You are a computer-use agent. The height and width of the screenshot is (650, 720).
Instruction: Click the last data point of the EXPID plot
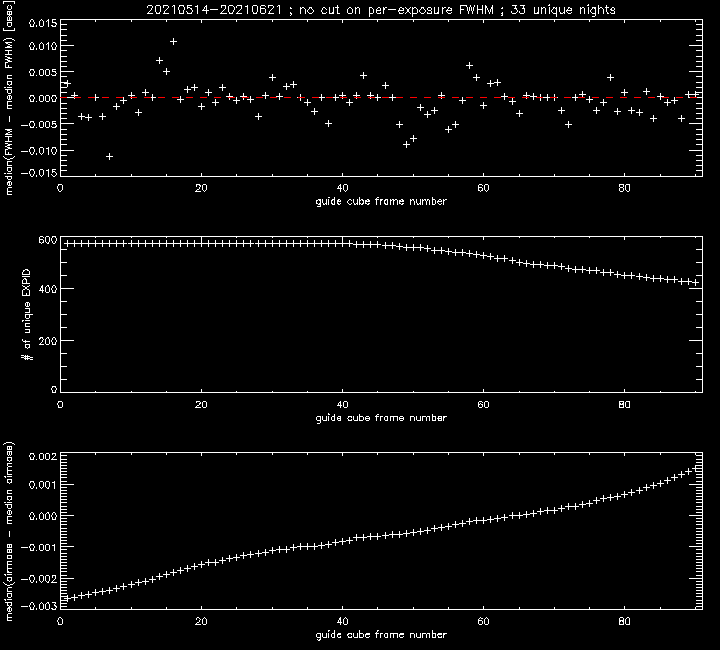point(696,283)
